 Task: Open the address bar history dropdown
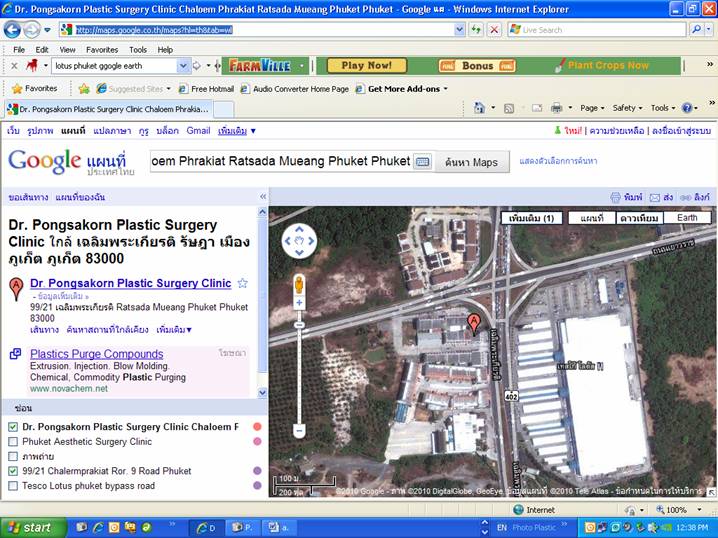pyautogui.click(x=460, y=30)
